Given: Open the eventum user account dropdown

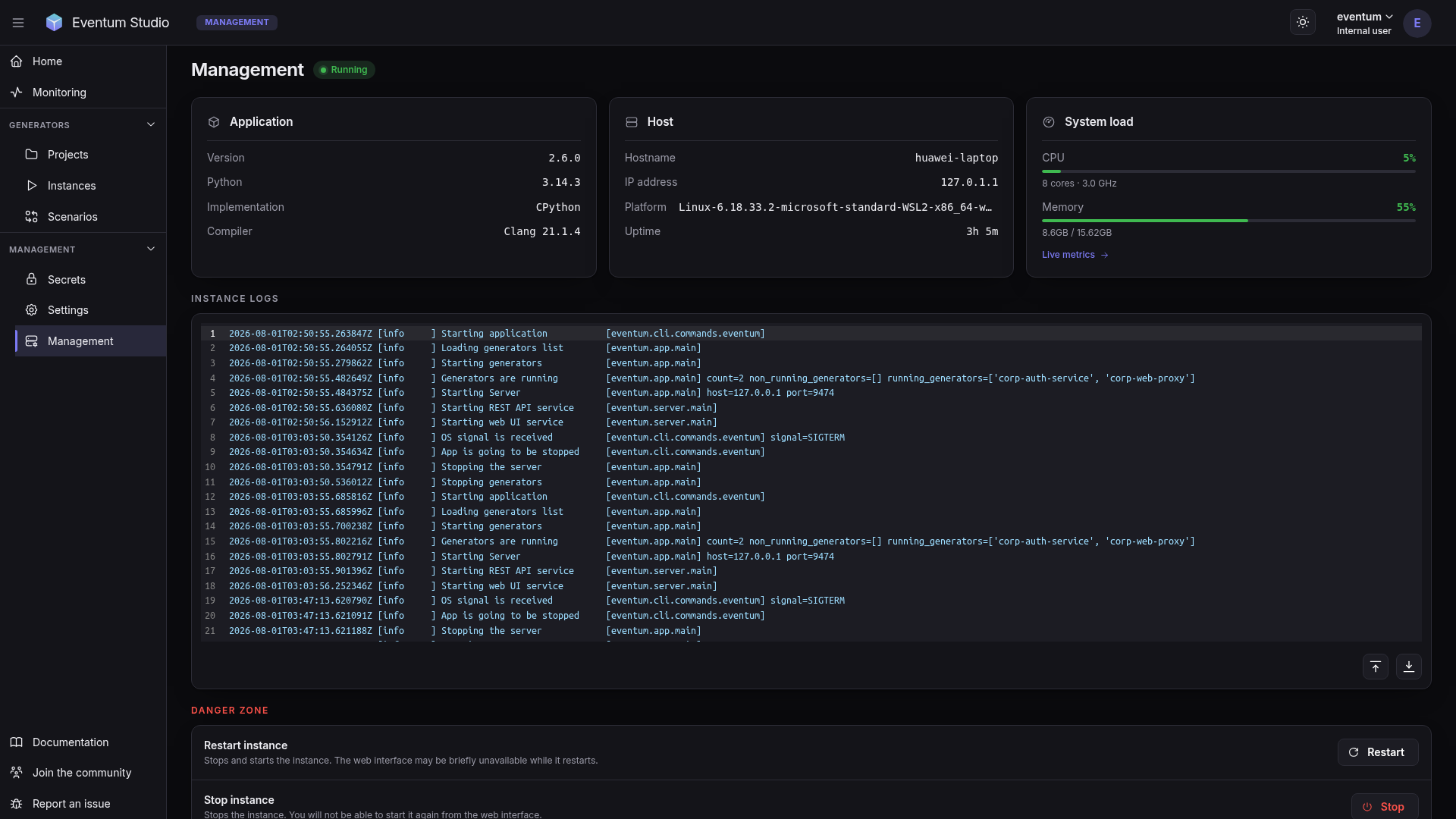Looking at the screenshot, I should (1364, 23).
